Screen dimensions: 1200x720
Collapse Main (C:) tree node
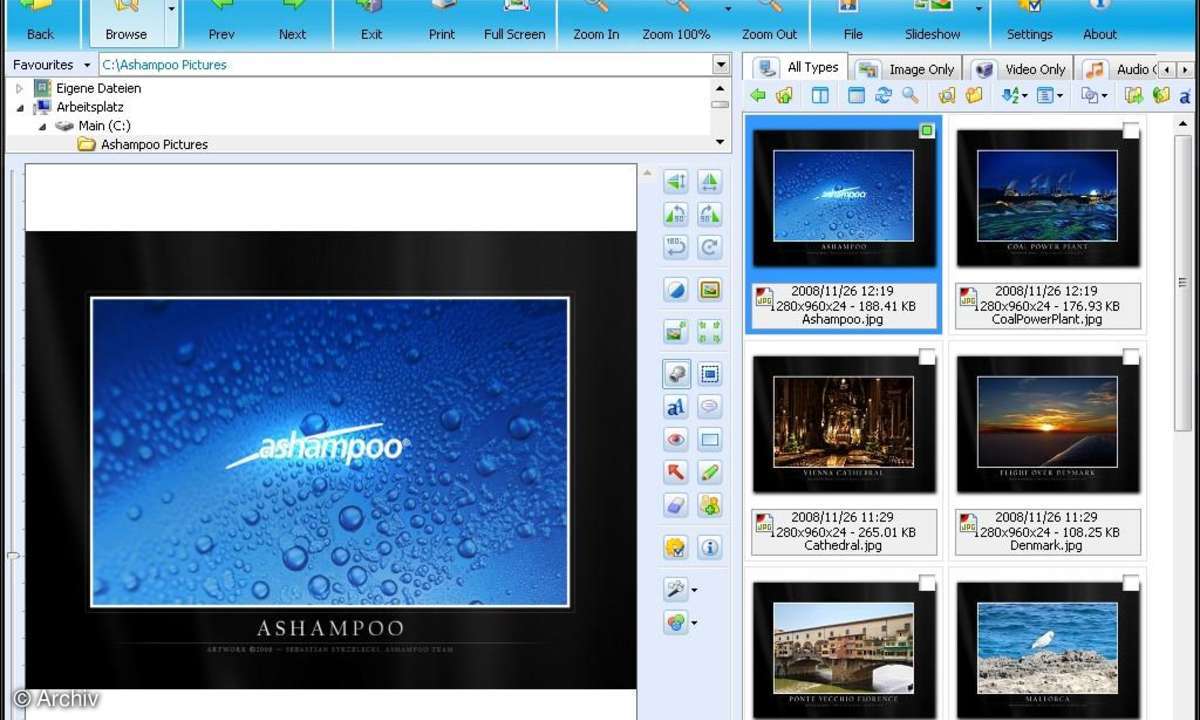point(42,126)
